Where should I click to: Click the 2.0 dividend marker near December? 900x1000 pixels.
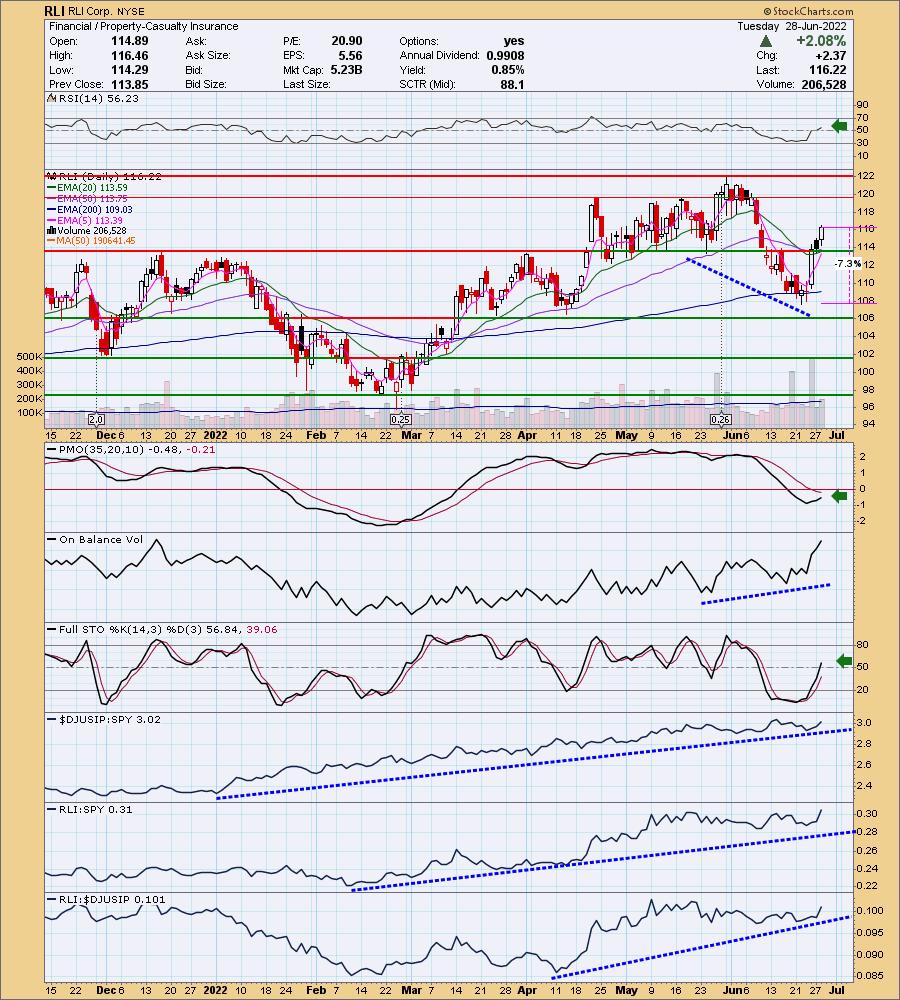pyautogui.click(x=96, y=420)
